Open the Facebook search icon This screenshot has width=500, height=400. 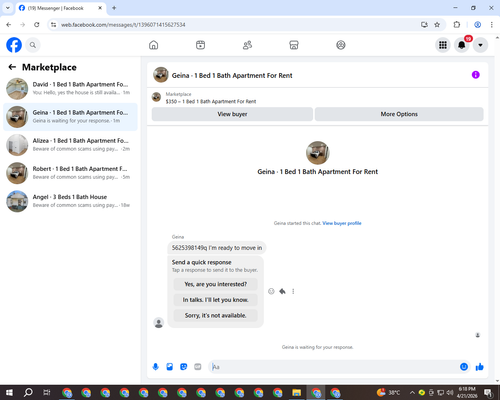33,45
